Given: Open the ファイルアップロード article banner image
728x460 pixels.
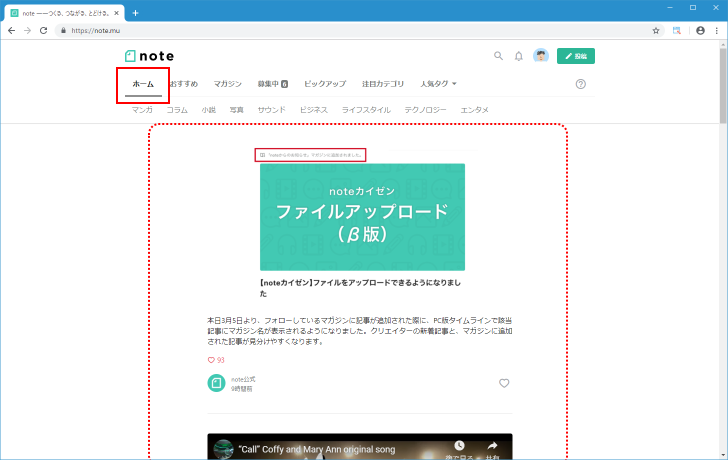Looking at the screenshot, I should tap(362, 217).
